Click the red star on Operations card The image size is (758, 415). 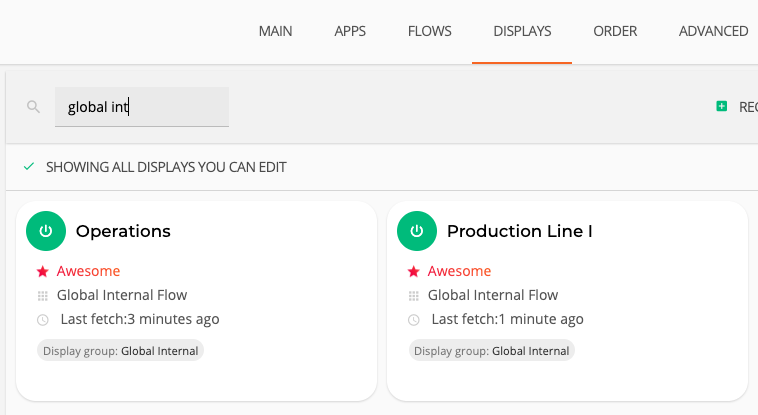[42, 271]
